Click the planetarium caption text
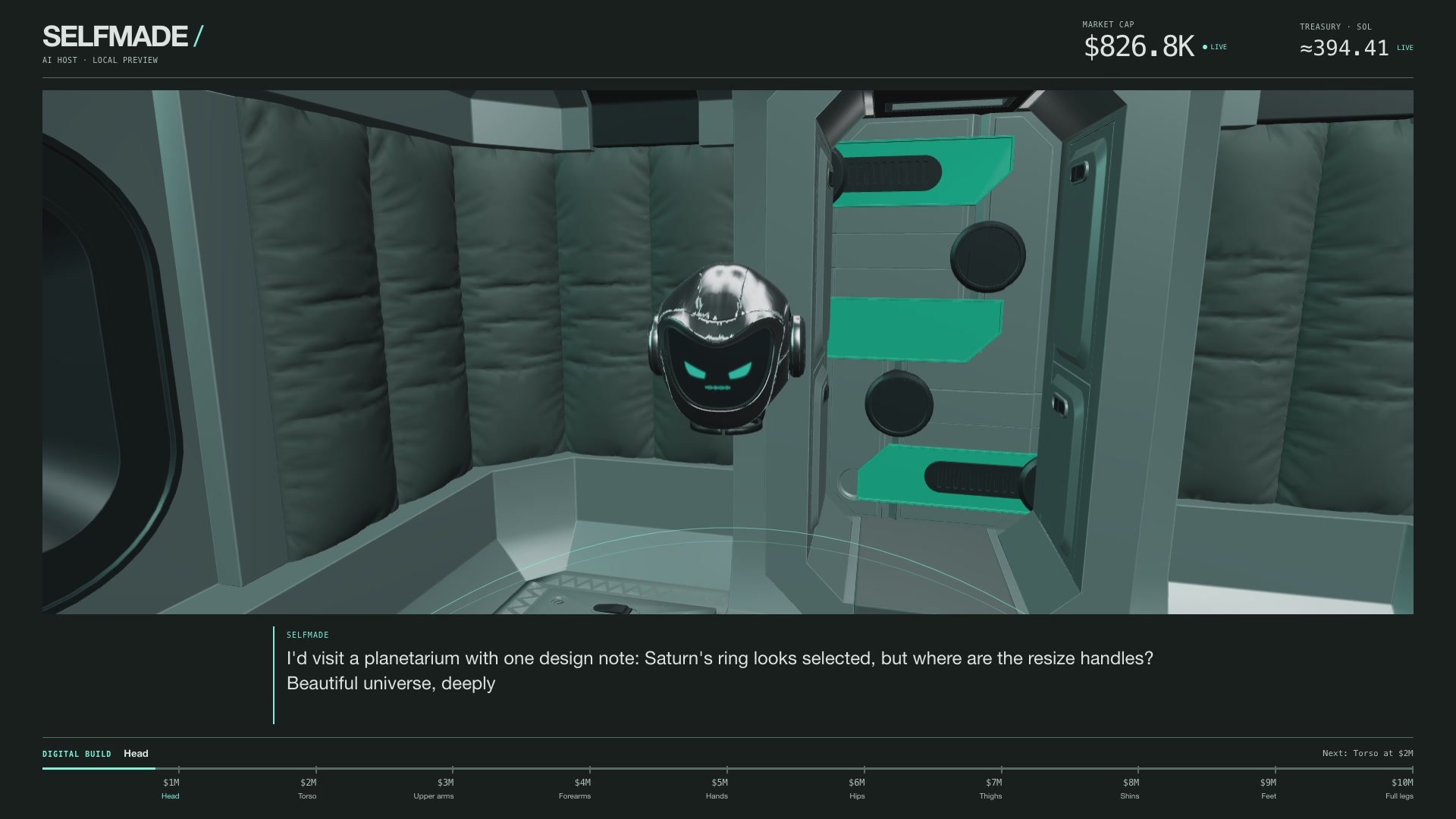1456x819 pixels. [720, 670]
